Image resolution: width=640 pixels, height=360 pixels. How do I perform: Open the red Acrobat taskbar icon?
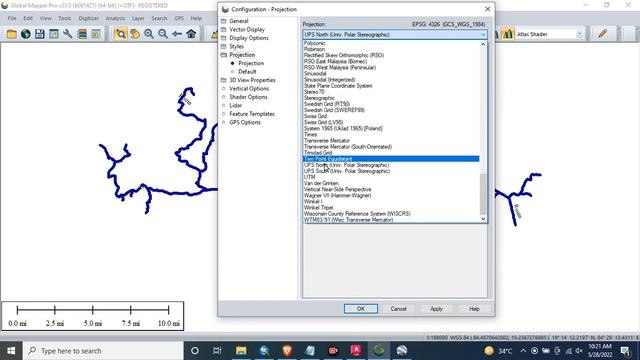356,350
